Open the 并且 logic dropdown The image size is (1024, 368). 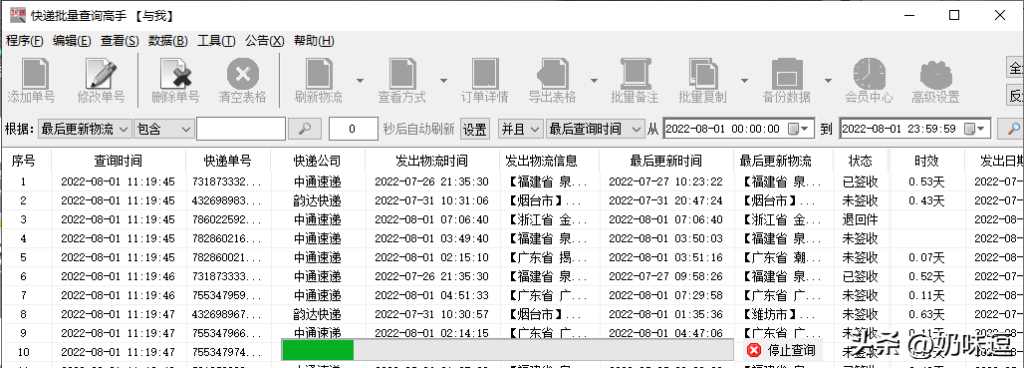pos(520,129)
